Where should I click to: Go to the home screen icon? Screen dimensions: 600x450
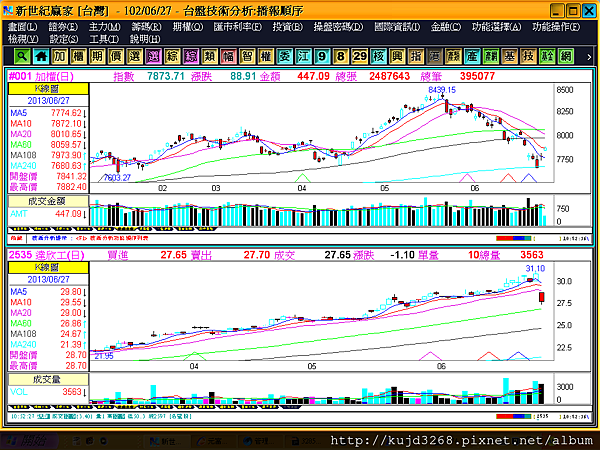tap(41, 57)
